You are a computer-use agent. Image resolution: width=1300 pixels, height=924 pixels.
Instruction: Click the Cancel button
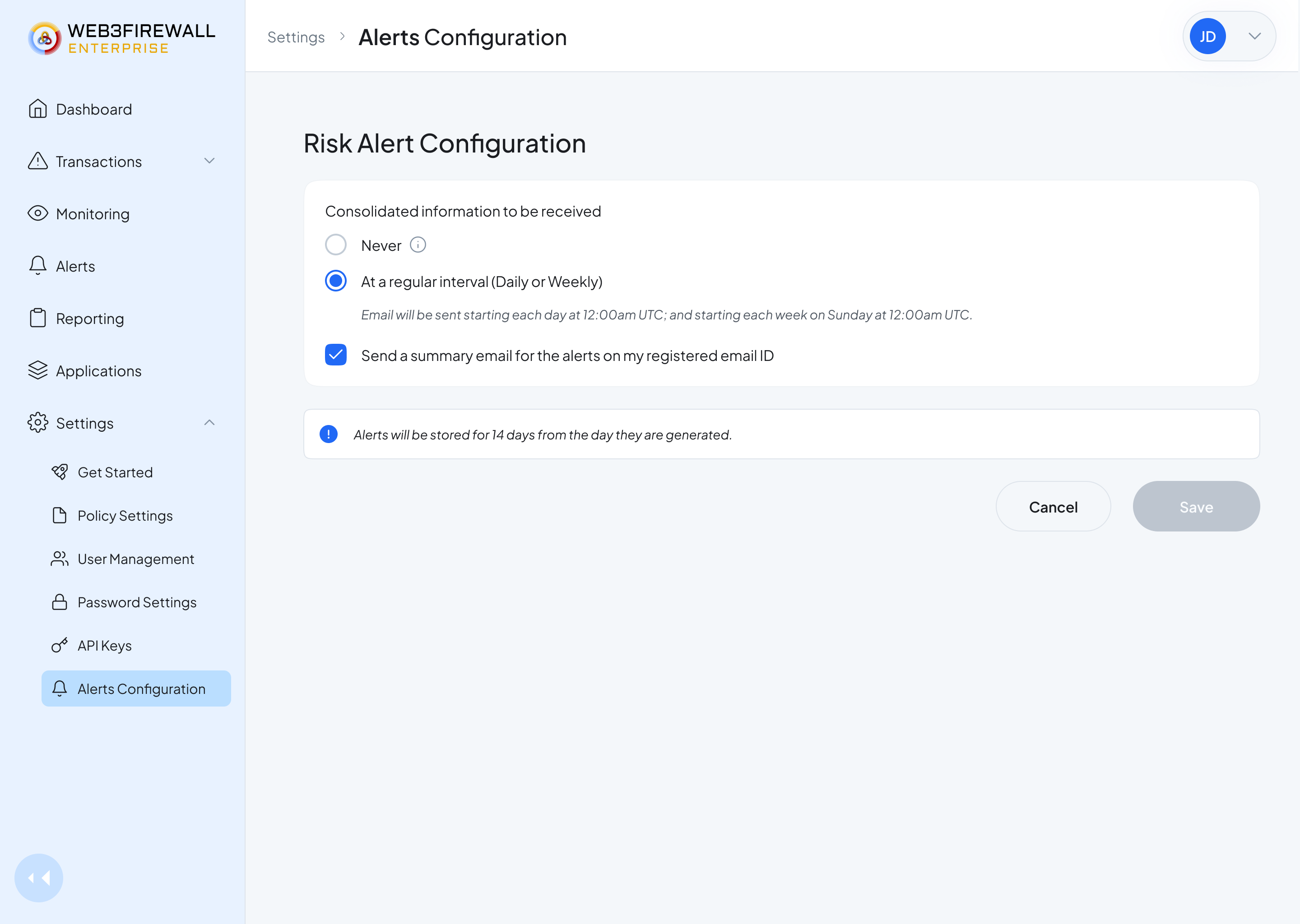click(x=1053, y=506)
